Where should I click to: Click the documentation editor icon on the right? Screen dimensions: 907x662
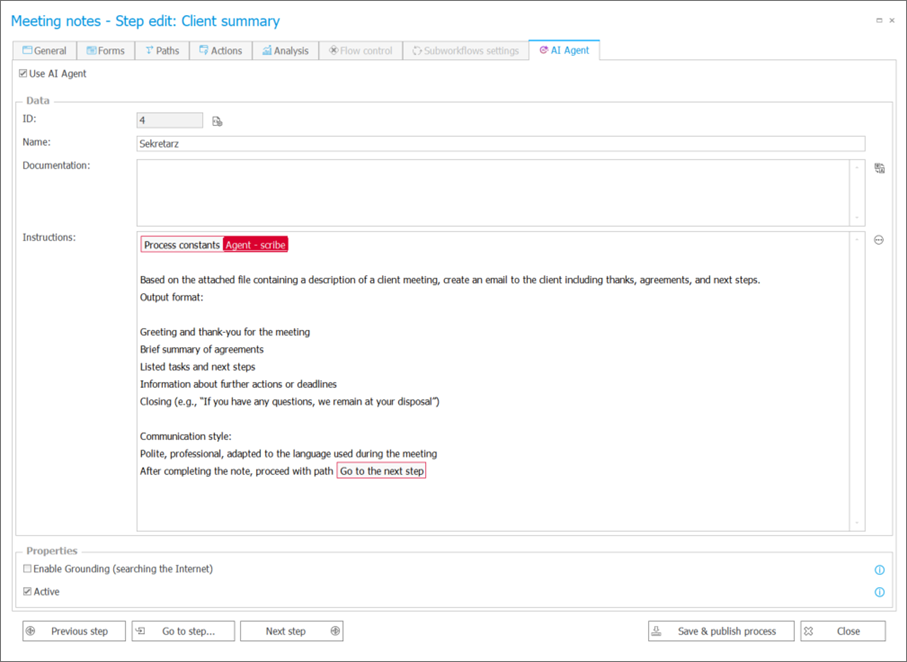click(x=879, y=168)
